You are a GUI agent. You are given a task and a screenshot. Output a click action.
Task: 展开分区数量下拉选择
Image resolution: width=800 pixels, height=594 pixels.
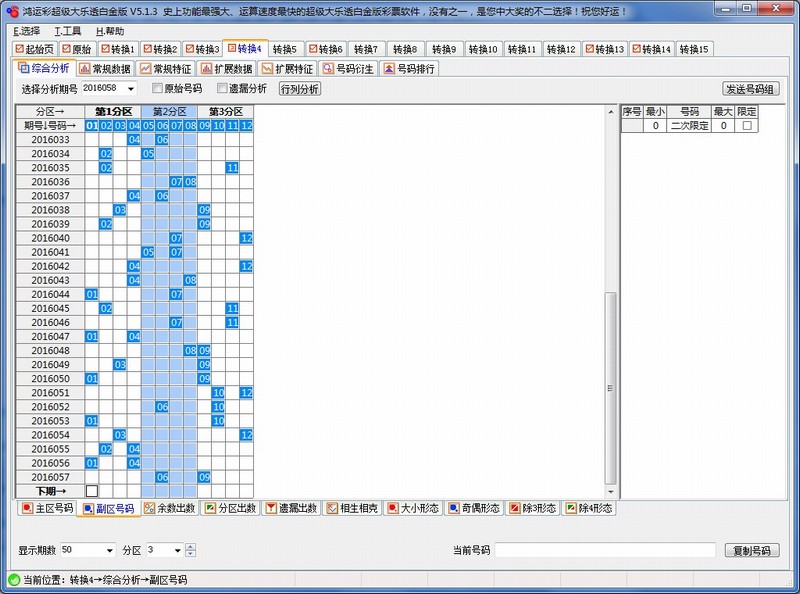point(179,548)
